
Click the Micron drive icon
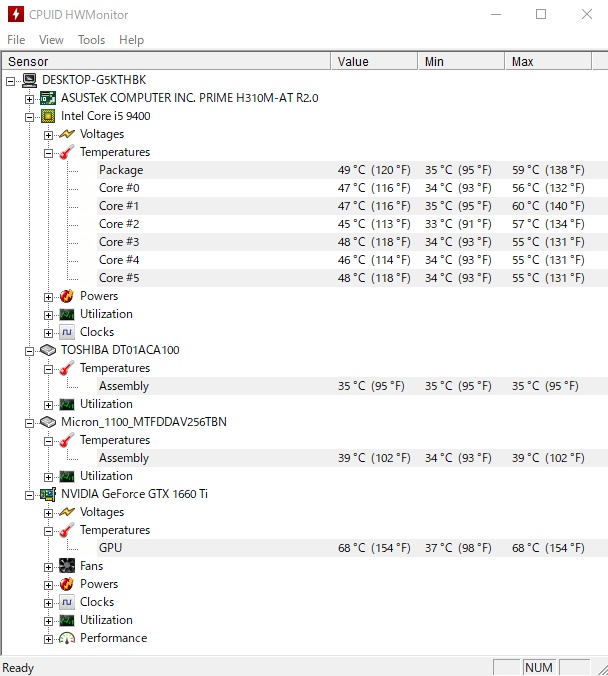[x=48, y=422]
